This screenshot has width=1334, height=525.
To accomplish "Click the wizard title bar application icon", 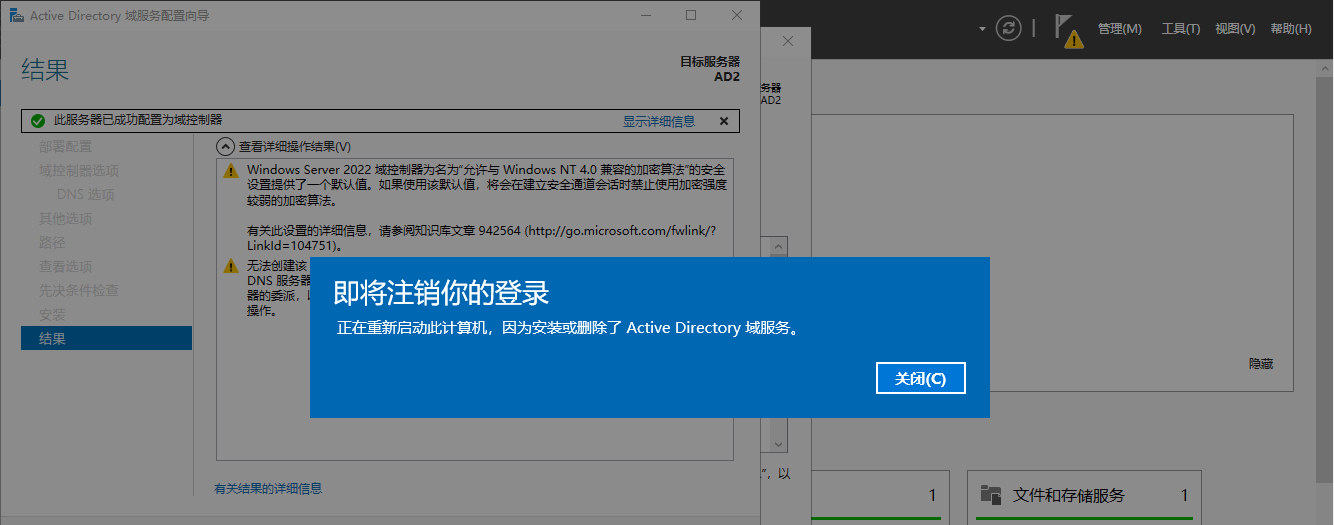I will pyautogui.click(x=15, y=16).
